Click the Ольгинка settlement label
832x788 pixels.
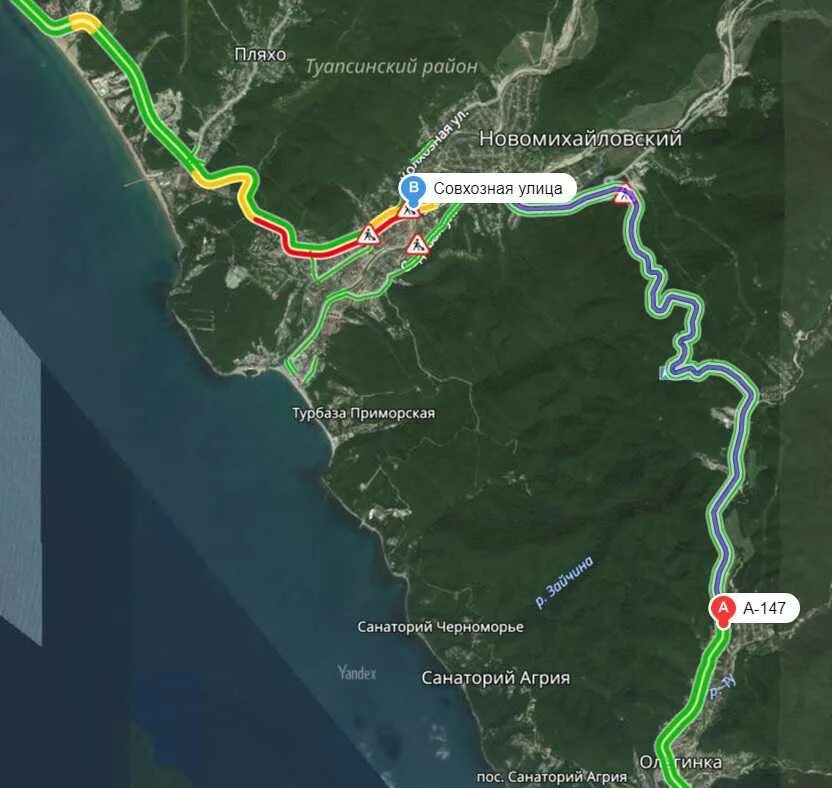[680, 763]
